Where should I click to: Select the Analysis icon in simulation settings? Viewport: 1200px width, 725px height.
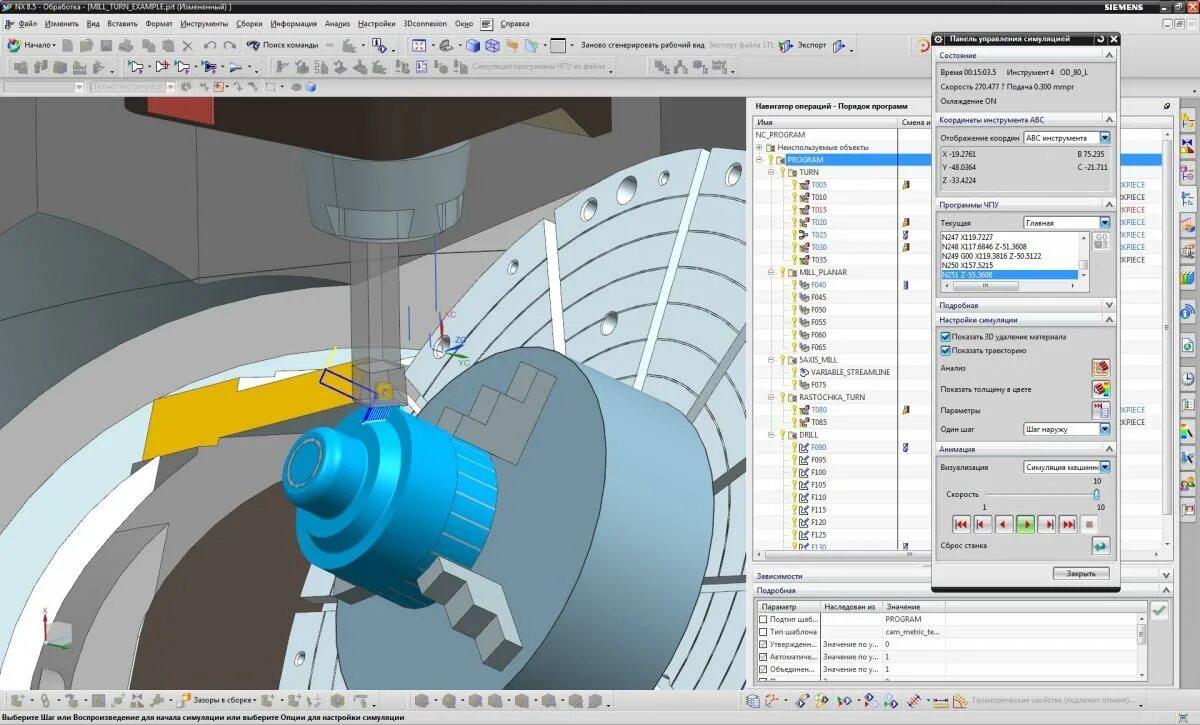[1102, 367]
